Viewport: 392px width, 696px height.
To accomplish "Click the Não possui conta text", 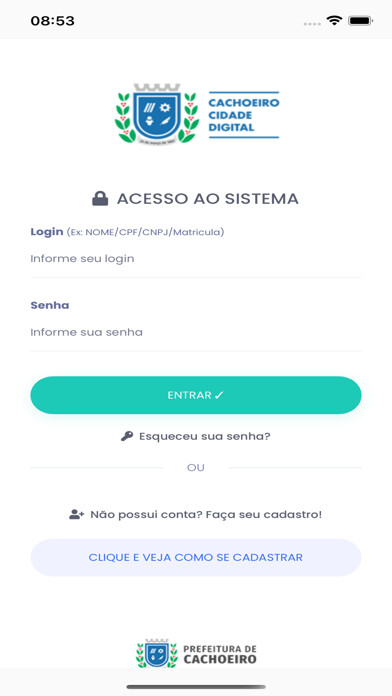I will [x=206, y=515].
